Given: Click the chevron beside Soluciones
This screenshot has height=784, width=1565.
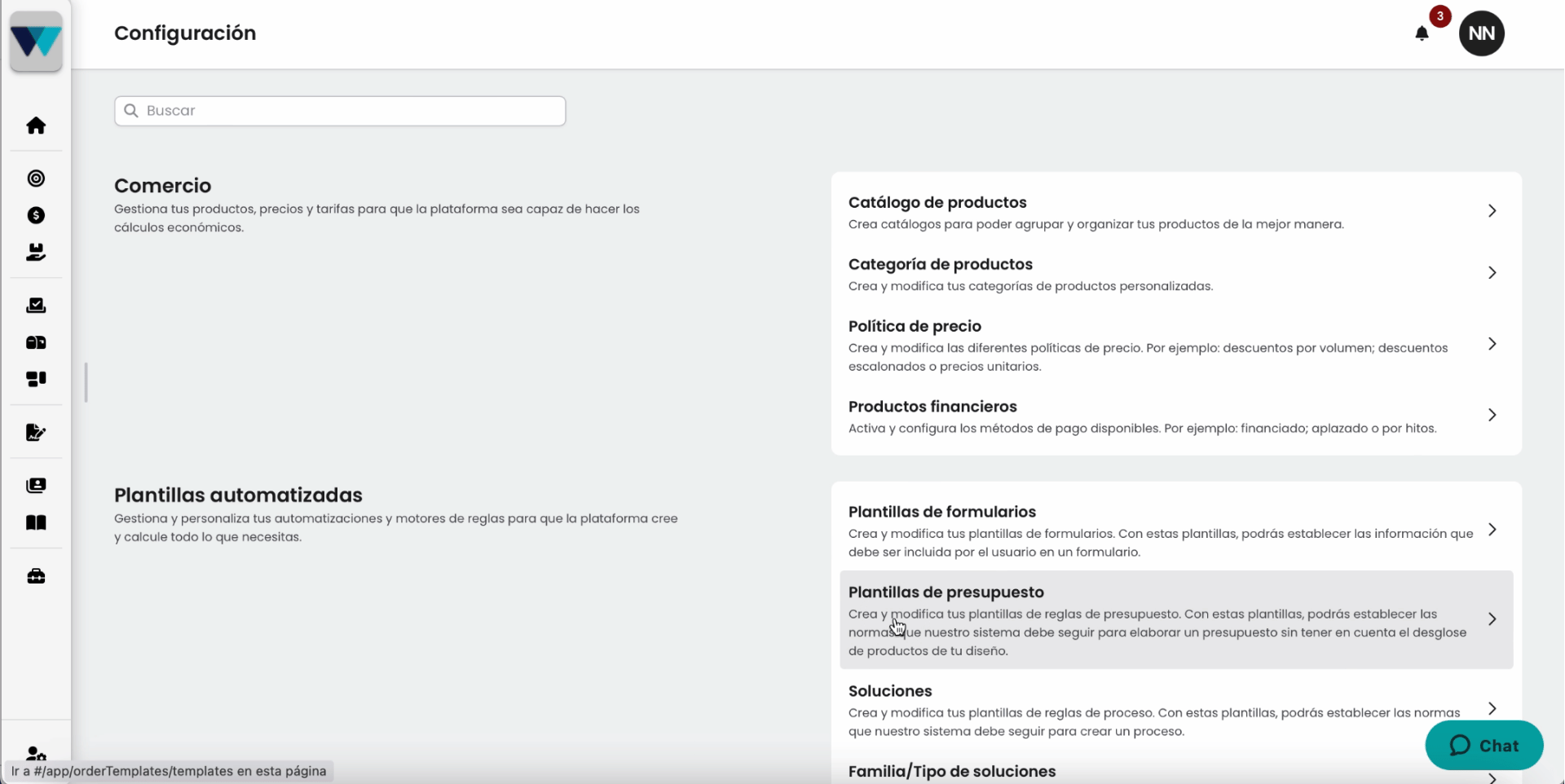Looking at the screenshot, I should pos(1492,708).
